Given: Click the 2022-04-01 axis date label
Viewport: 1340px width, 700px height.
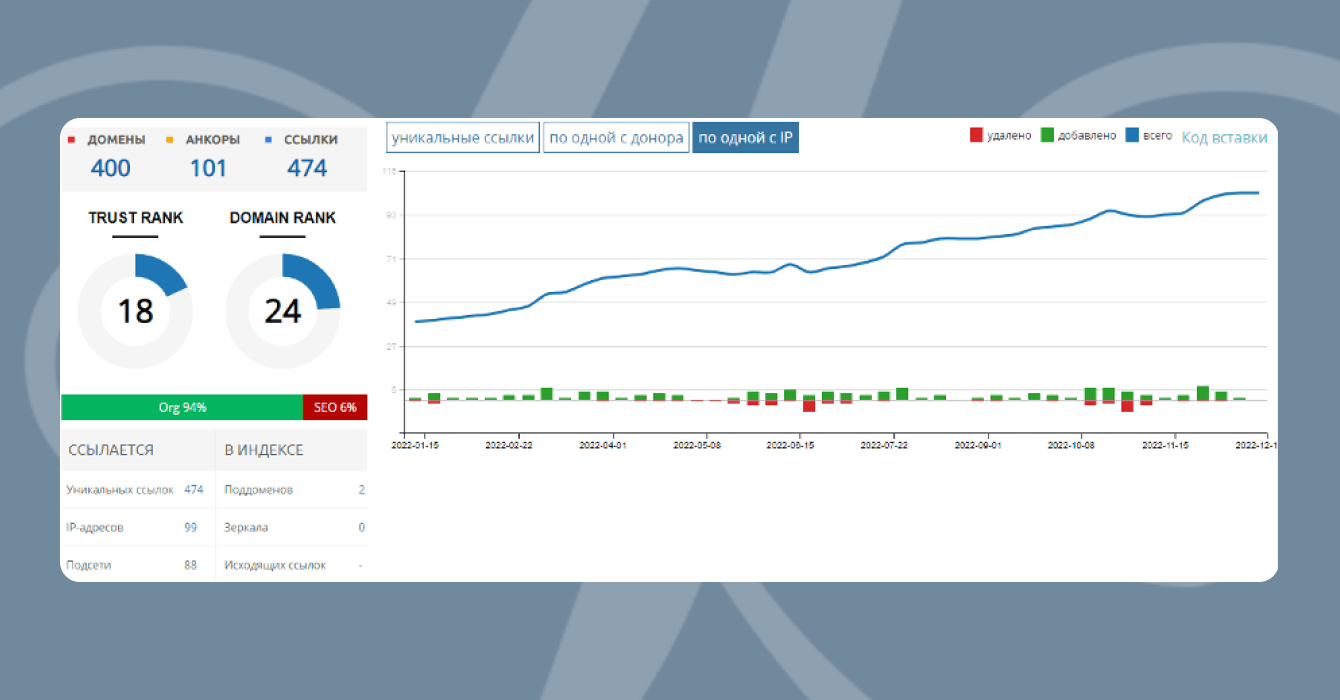Looking at the screenshot, I should tap(603, 446).
